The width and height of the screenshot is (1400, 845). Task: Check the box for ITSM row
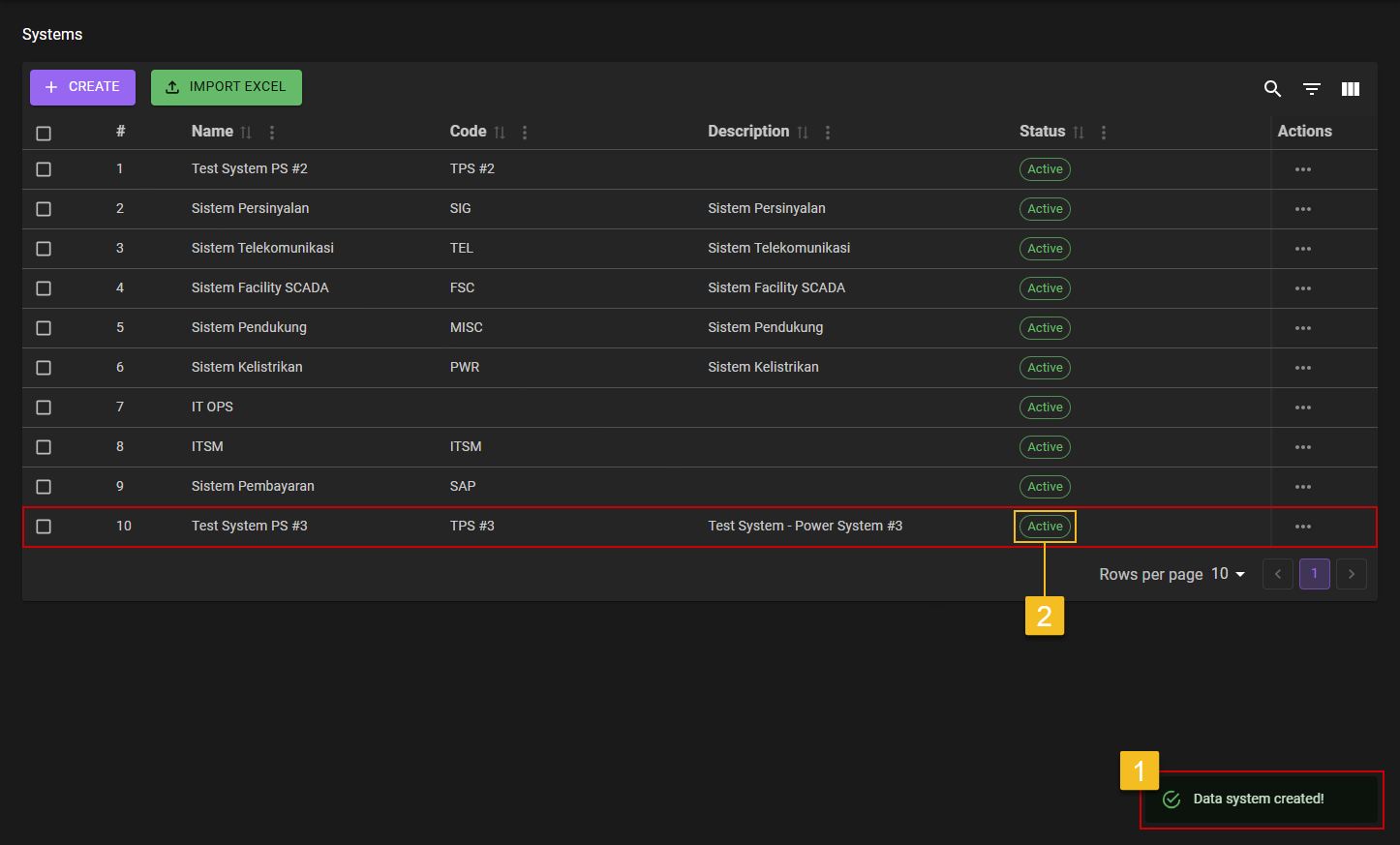pos(44,447)
